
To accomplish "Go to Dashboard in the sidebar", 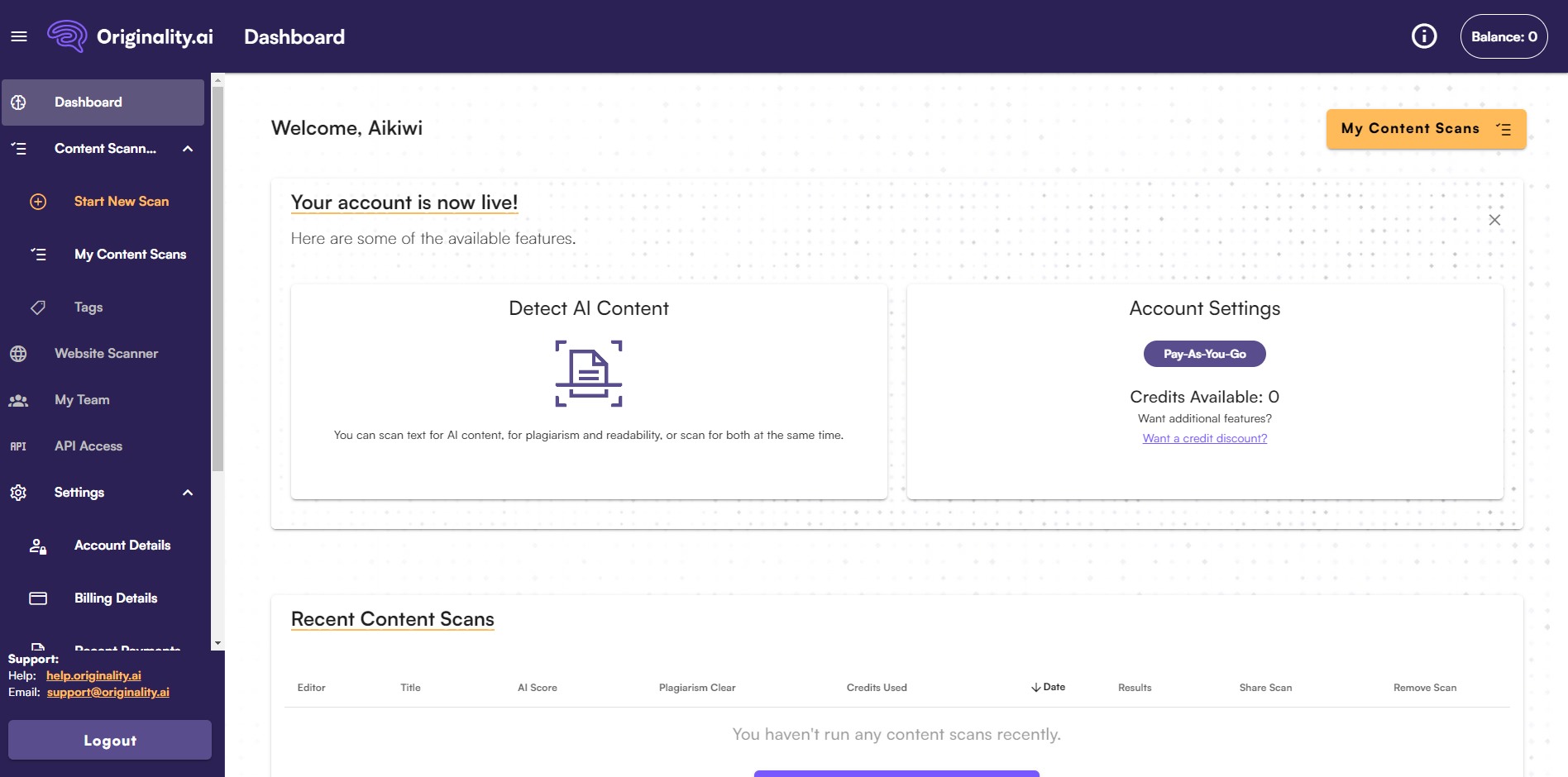I will [x=103, y=102].
